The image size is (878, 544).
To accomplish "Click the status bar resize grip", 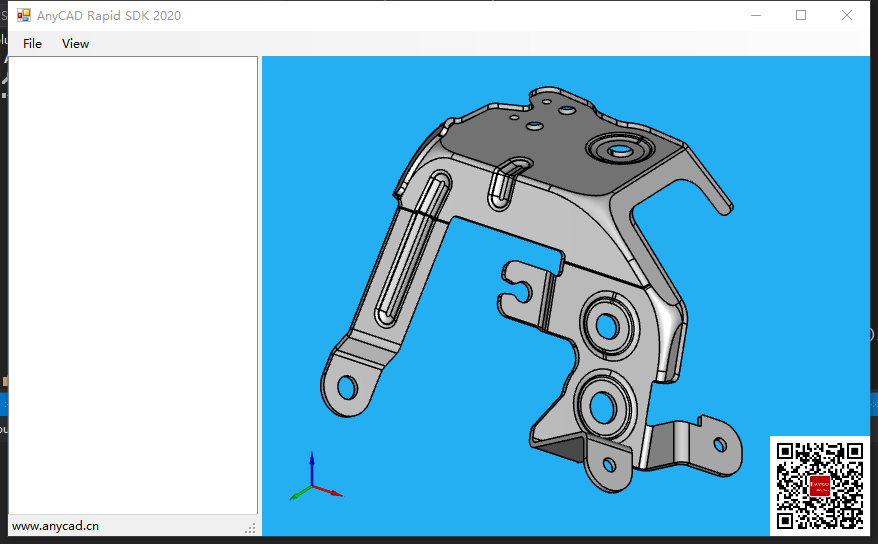I will click(x=251, y=528).
